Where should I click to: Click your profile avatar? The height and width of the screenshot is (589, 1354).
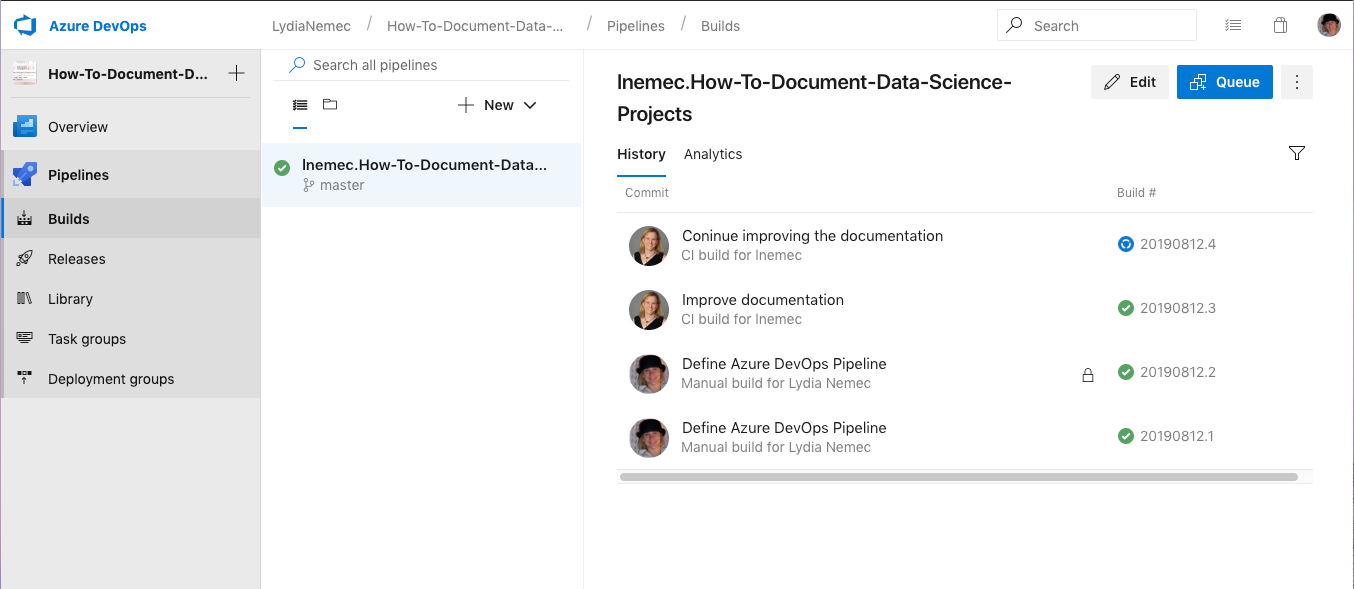[x=1329, y=25]
